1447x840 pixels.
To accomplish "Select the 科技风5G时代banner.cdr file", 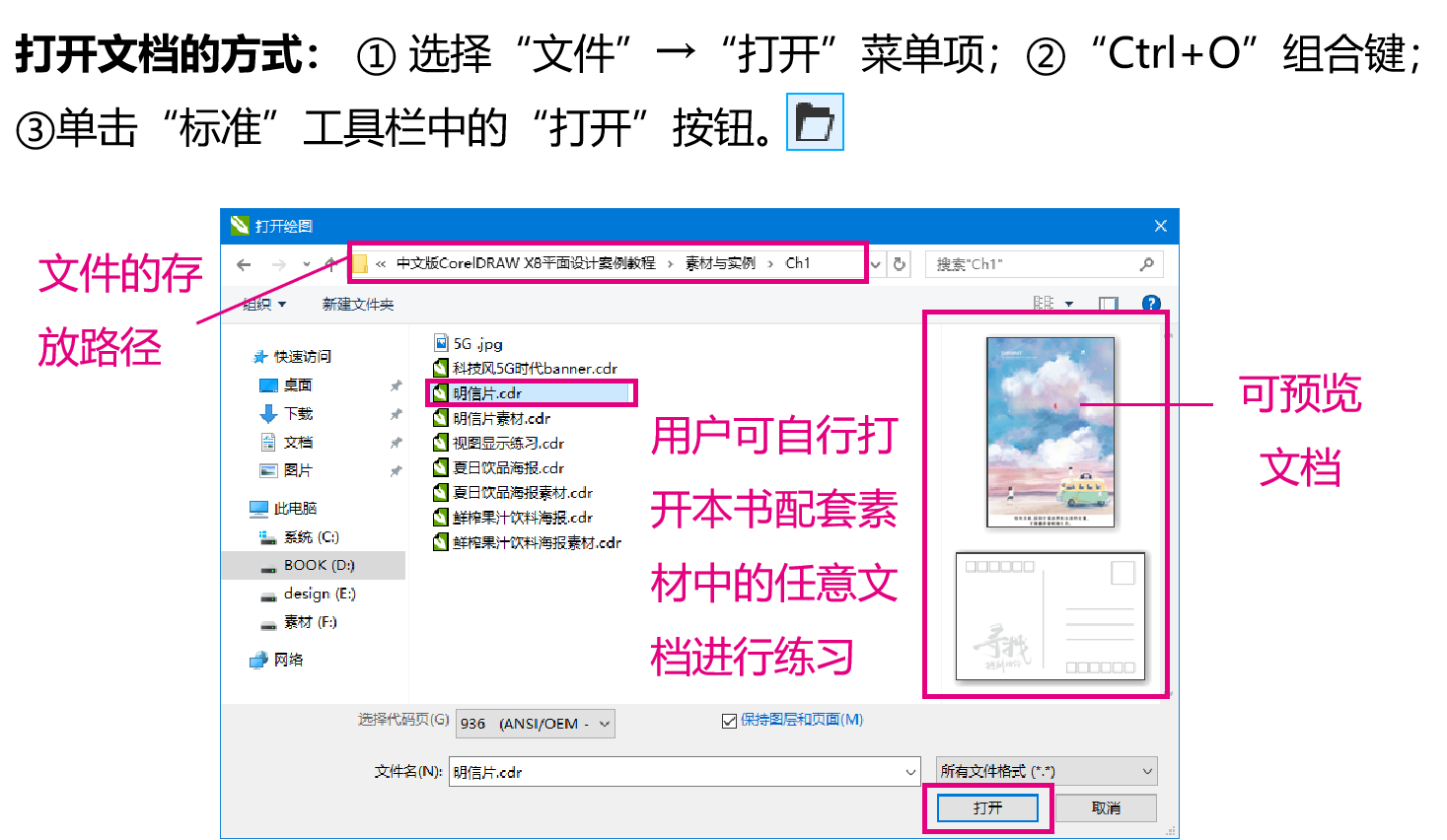I will click(x=534, y=369).
